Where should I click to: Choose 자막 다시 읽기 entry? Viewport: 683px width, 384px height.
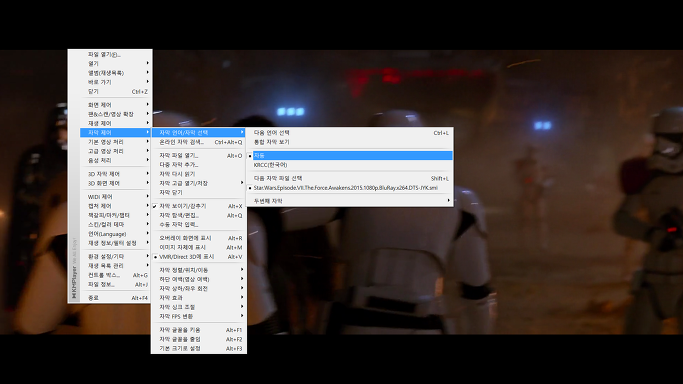point(199,174)
